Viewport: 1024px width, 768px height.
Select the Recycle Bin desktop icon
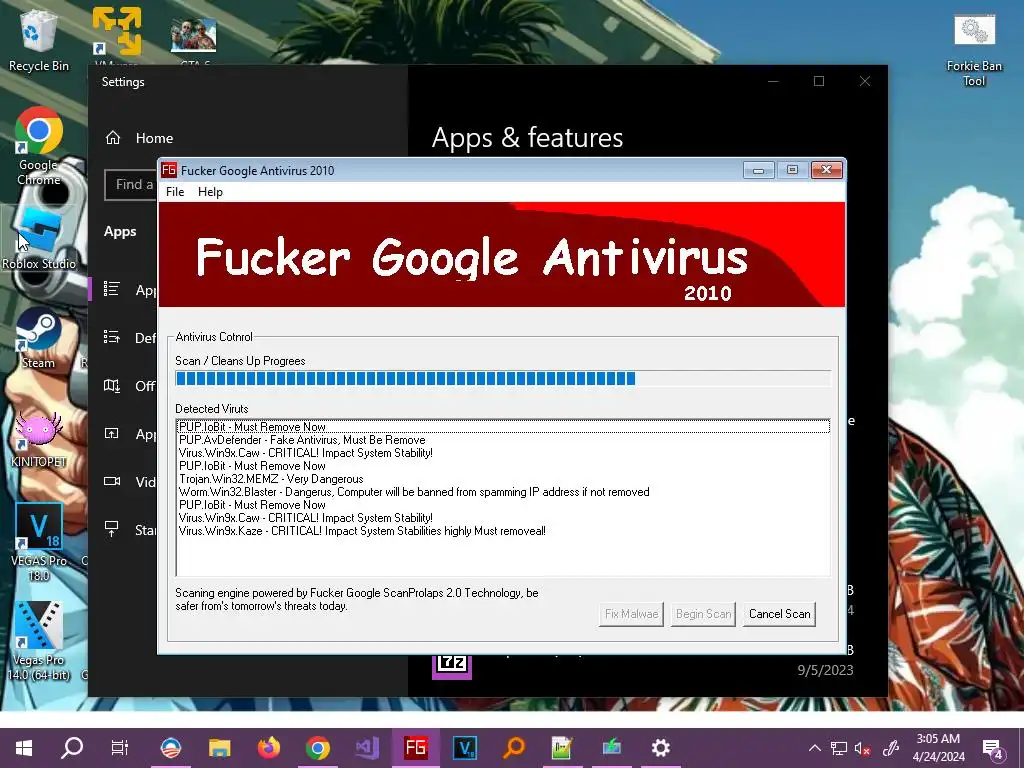[x=39, y=39]
